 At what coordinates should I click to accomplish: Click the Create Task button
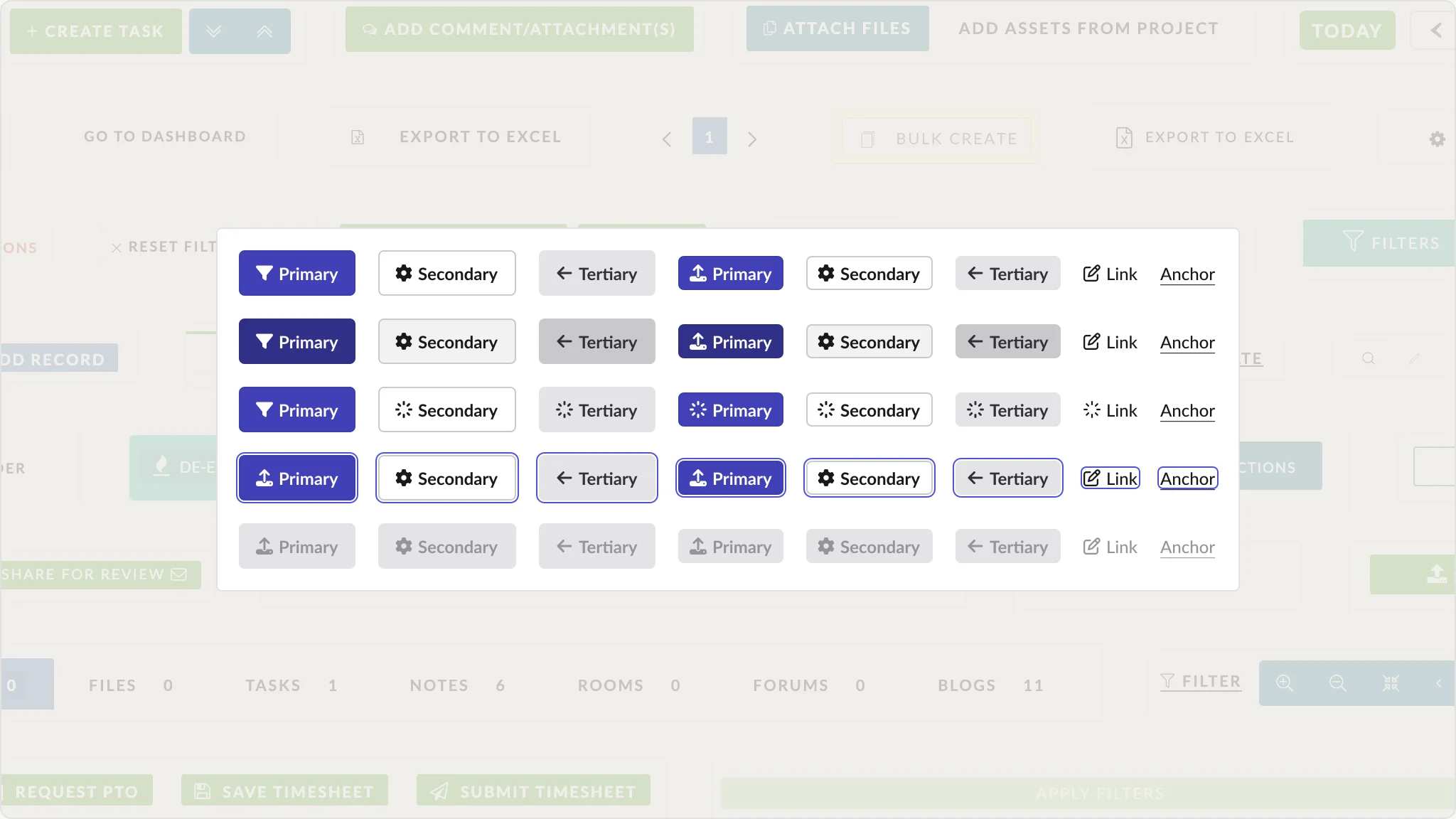click(x=96, y=31)
